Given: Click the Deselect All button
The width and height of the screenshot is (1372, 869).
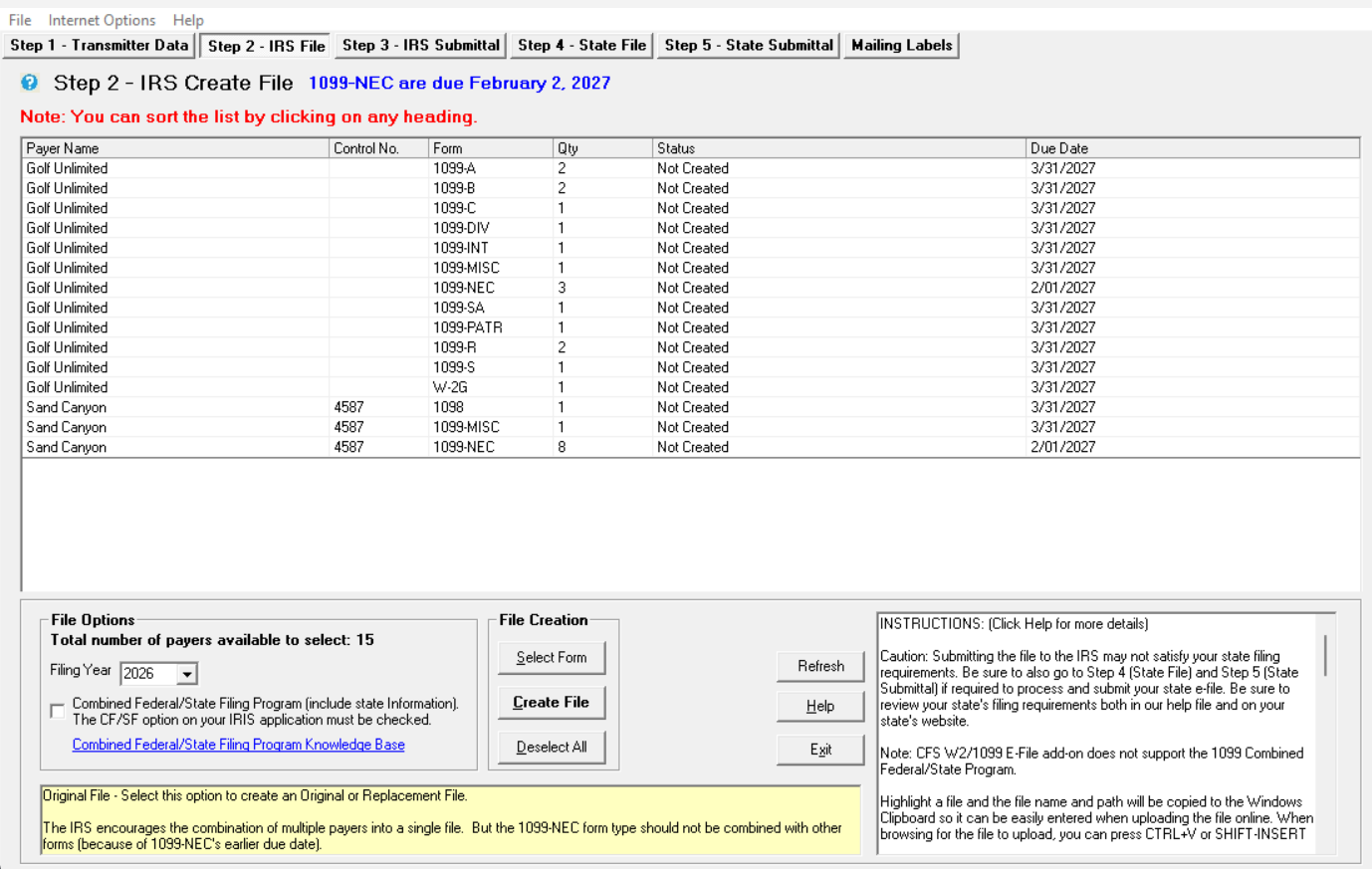Looking at the screenshot, I should tap(552, 748).
